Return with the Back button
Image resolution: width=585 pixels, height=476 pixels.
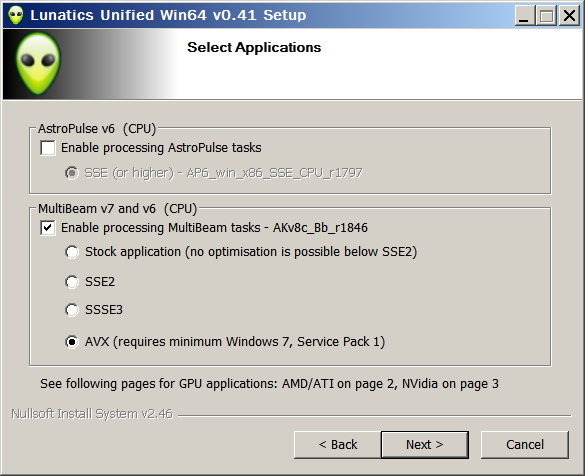coord(338,445)
